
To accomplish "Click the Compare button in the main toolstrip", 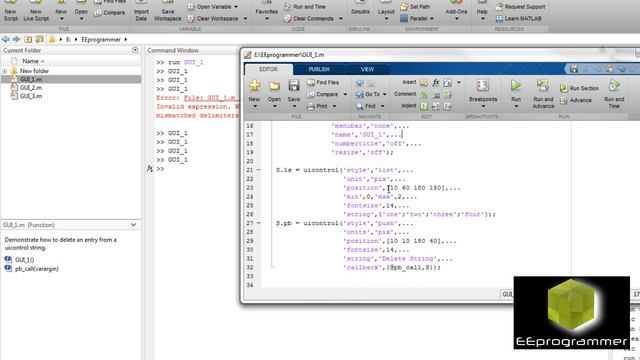I will [x=109, y=13].
